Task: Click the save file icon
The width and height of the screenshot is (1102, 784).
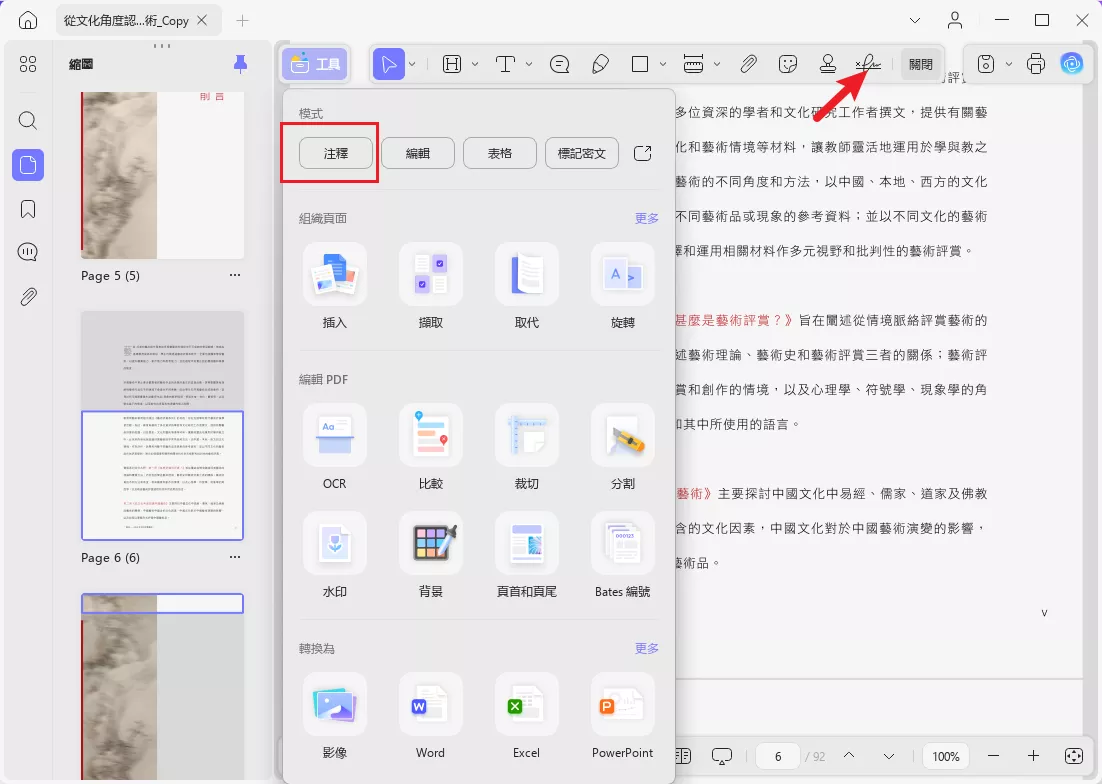Action: point(986,65)
